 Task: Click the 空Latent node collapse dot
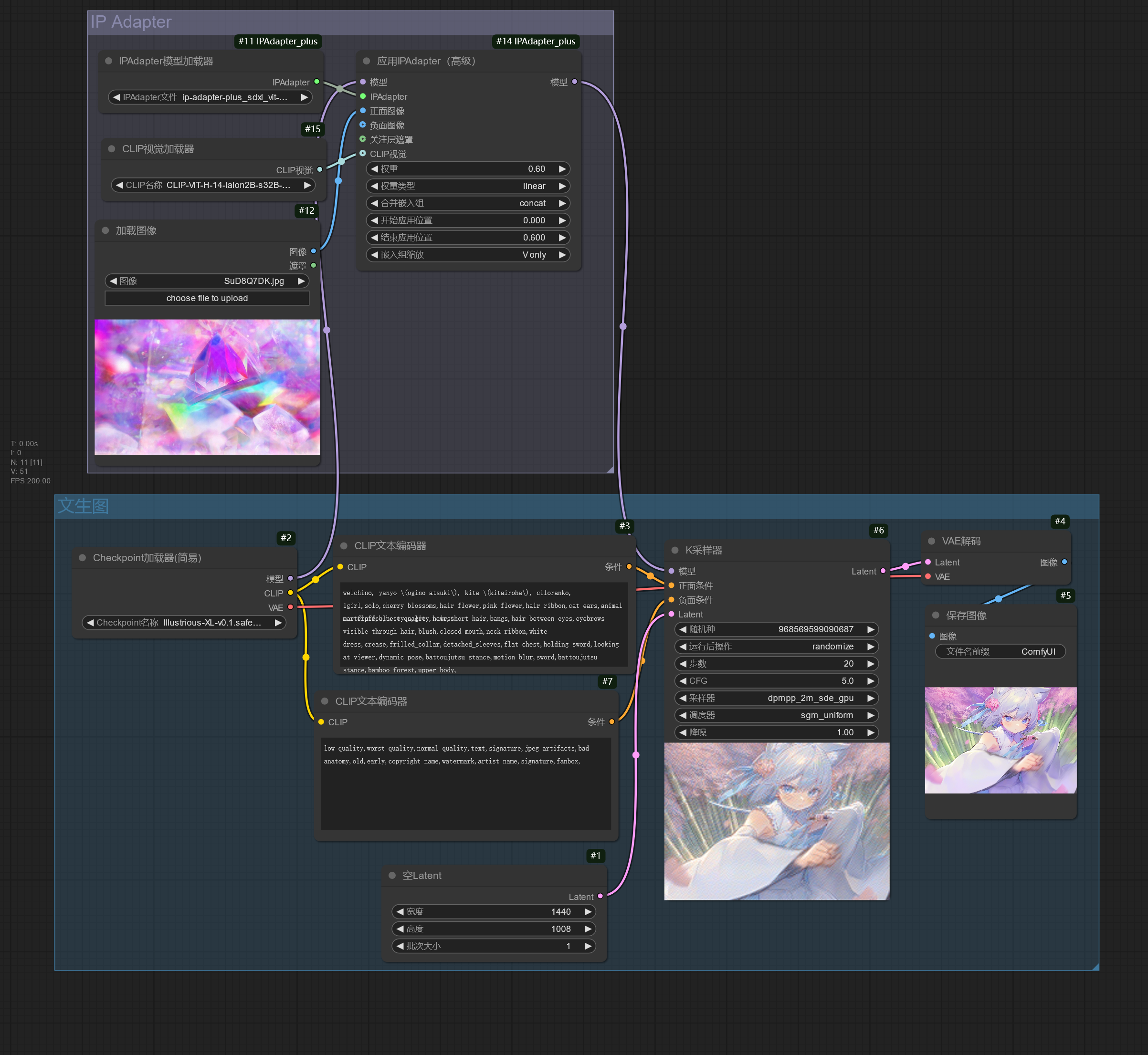pos(392,875)
